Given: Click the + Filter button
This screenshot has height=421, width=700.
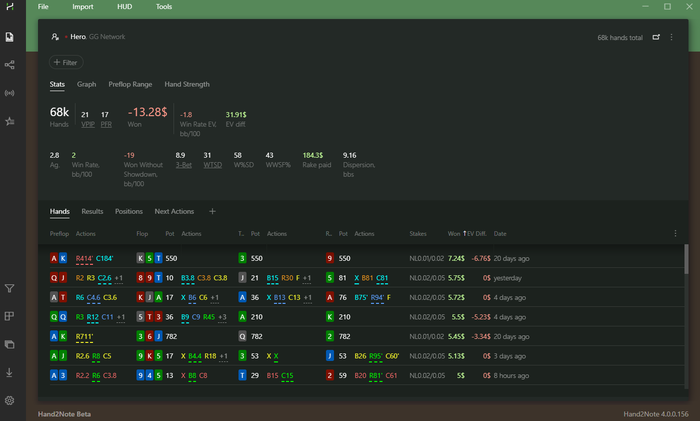Looking at the screenshot, I should (66, 63).
